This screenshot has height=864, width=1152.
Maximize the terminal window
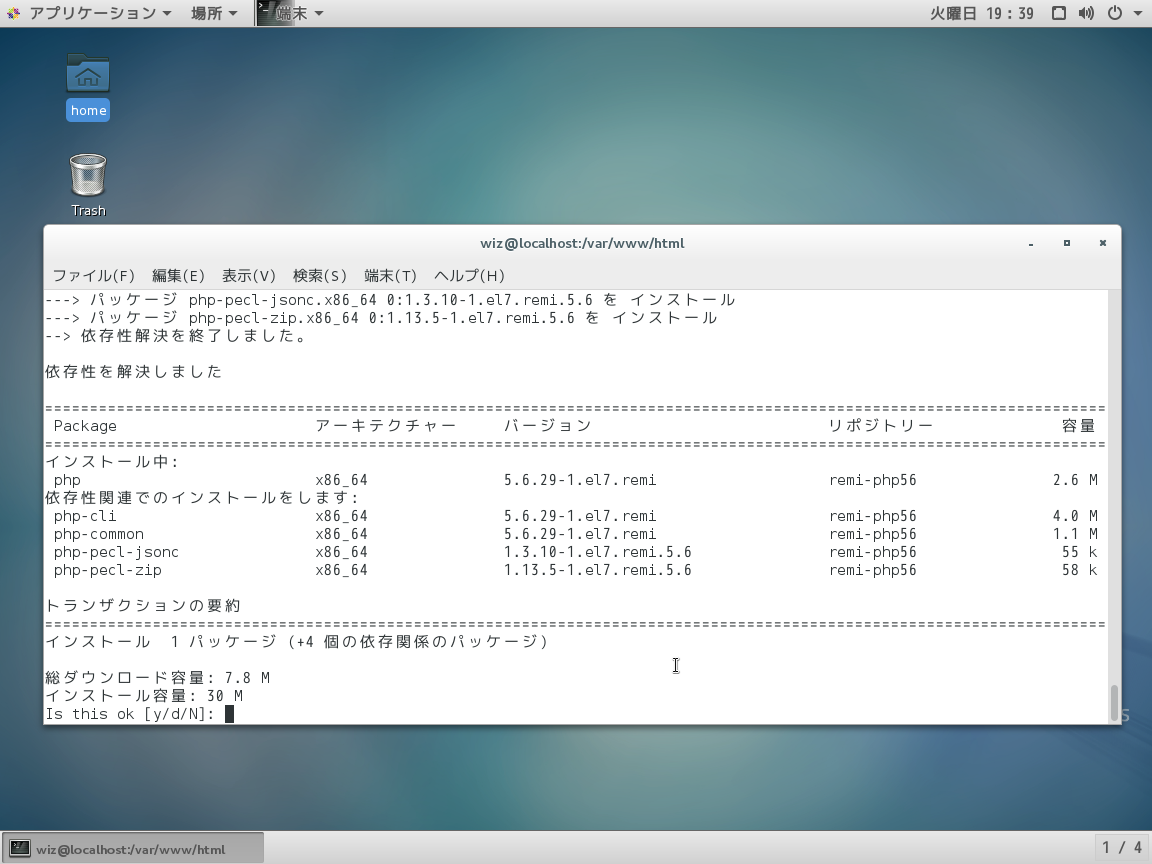1067,243
